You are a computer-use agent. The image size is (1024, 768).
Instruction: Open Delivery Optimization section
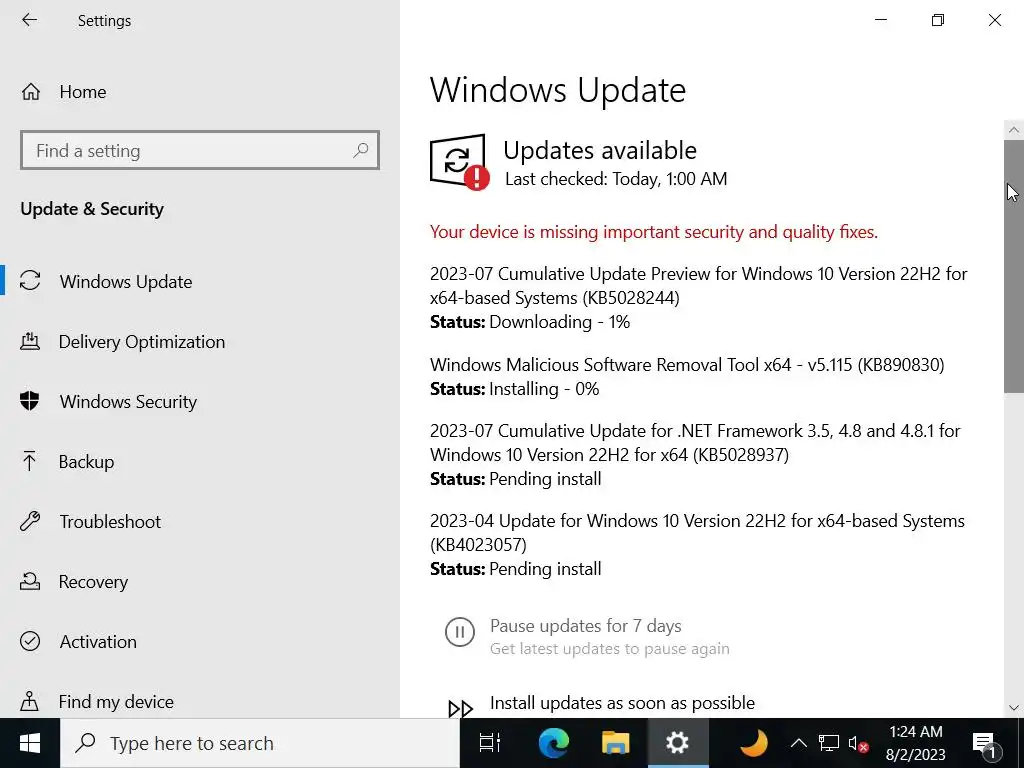(x=200, y=341)
